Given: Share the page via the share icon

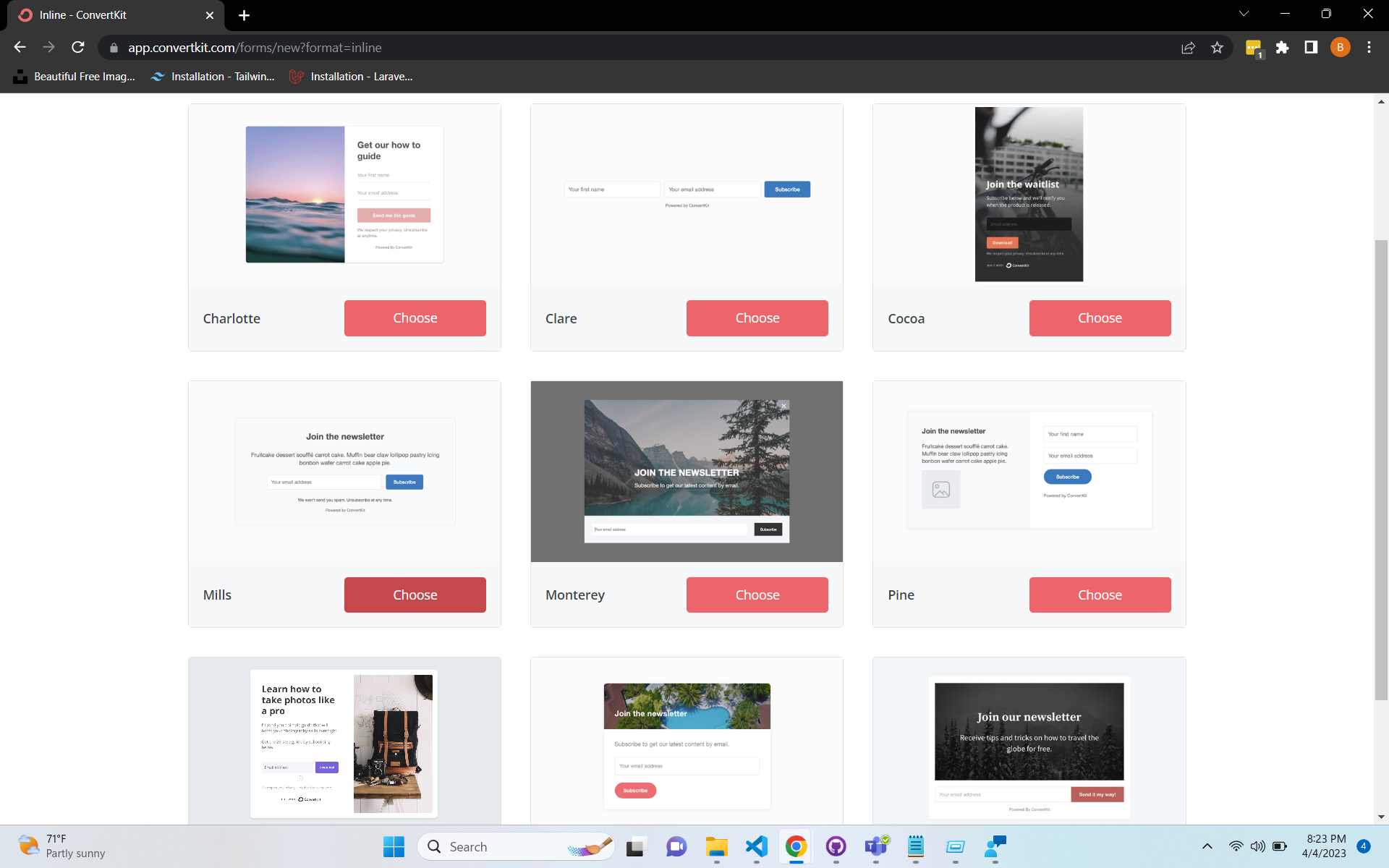Looking at the screenshot, I should (1189, 47).
